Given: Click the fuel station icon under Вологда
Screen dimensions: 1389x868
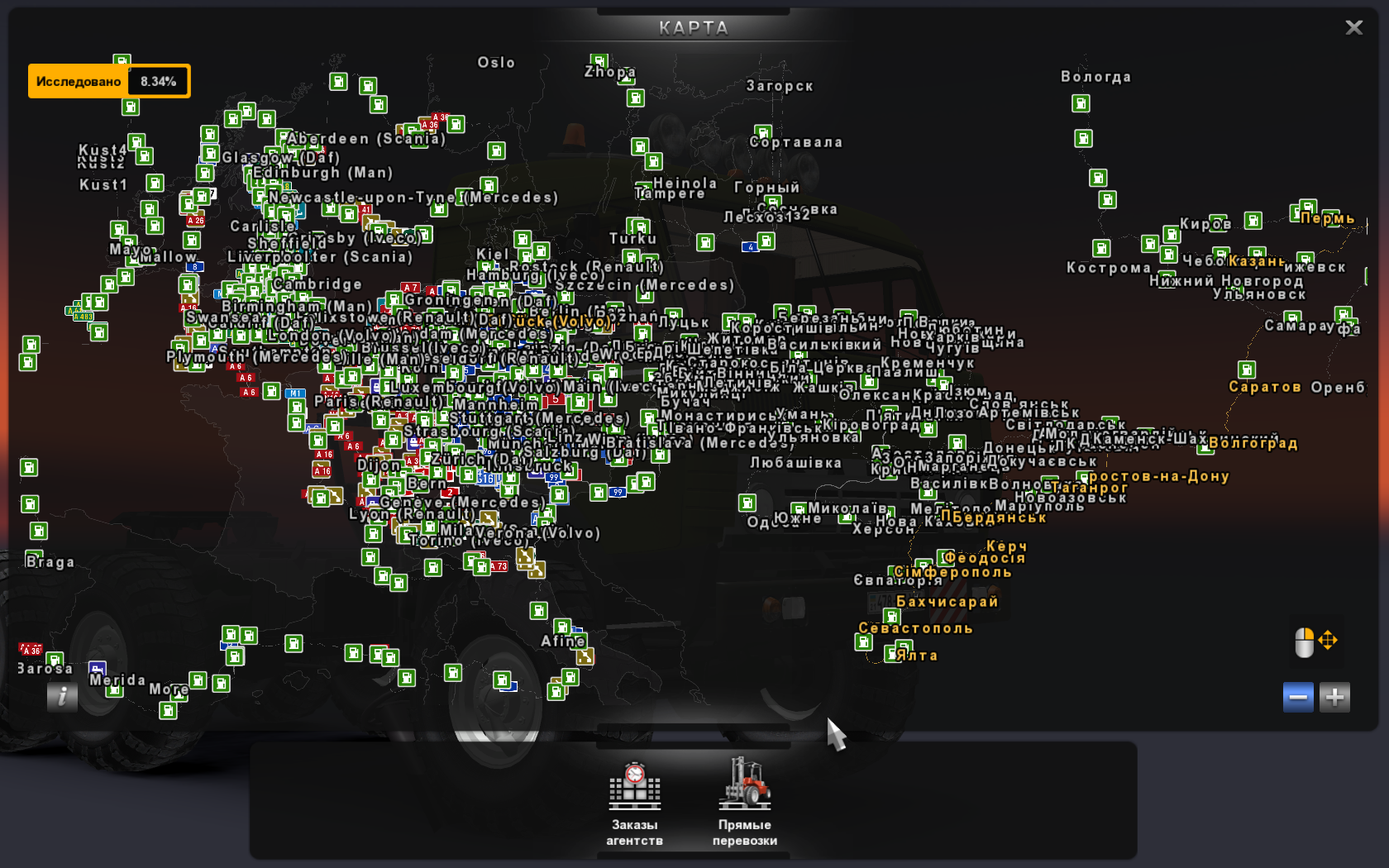Looking at the screenshot, I should [x=1081, y=103].
